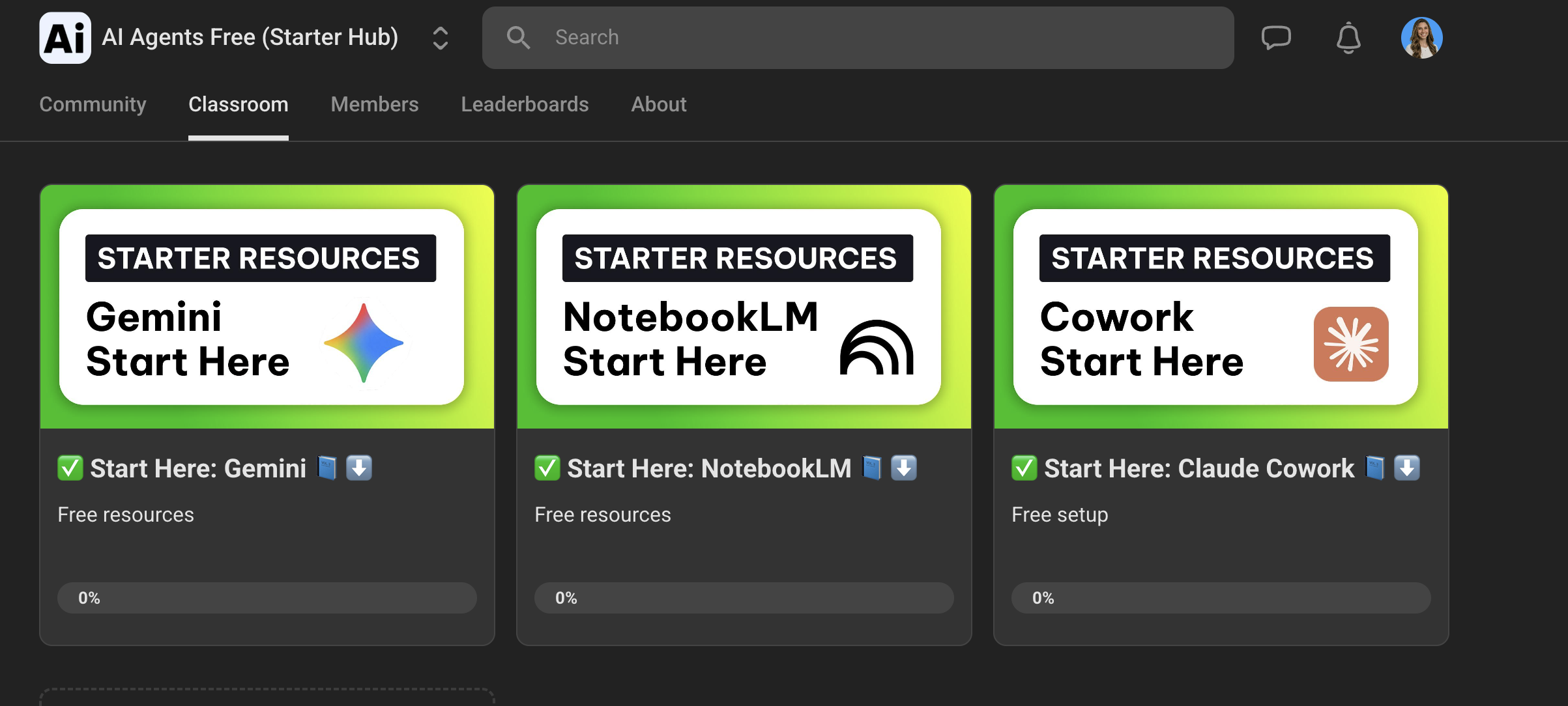The width and height of the screenshot is (1568, 706).
Task: Switch to the Leaderboards tab
Action: coord(525,104)
